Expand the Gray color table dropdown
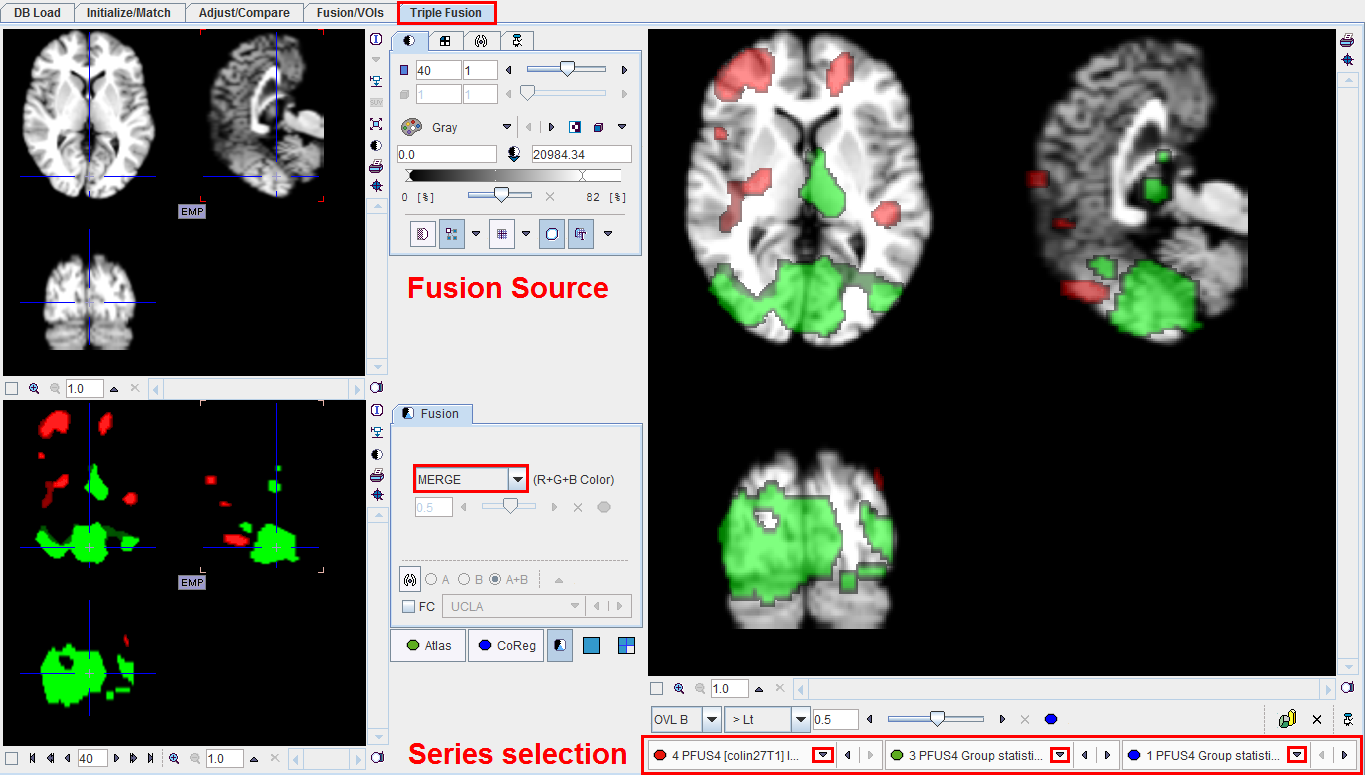The image size is (1365, 775). pos(506,127)
